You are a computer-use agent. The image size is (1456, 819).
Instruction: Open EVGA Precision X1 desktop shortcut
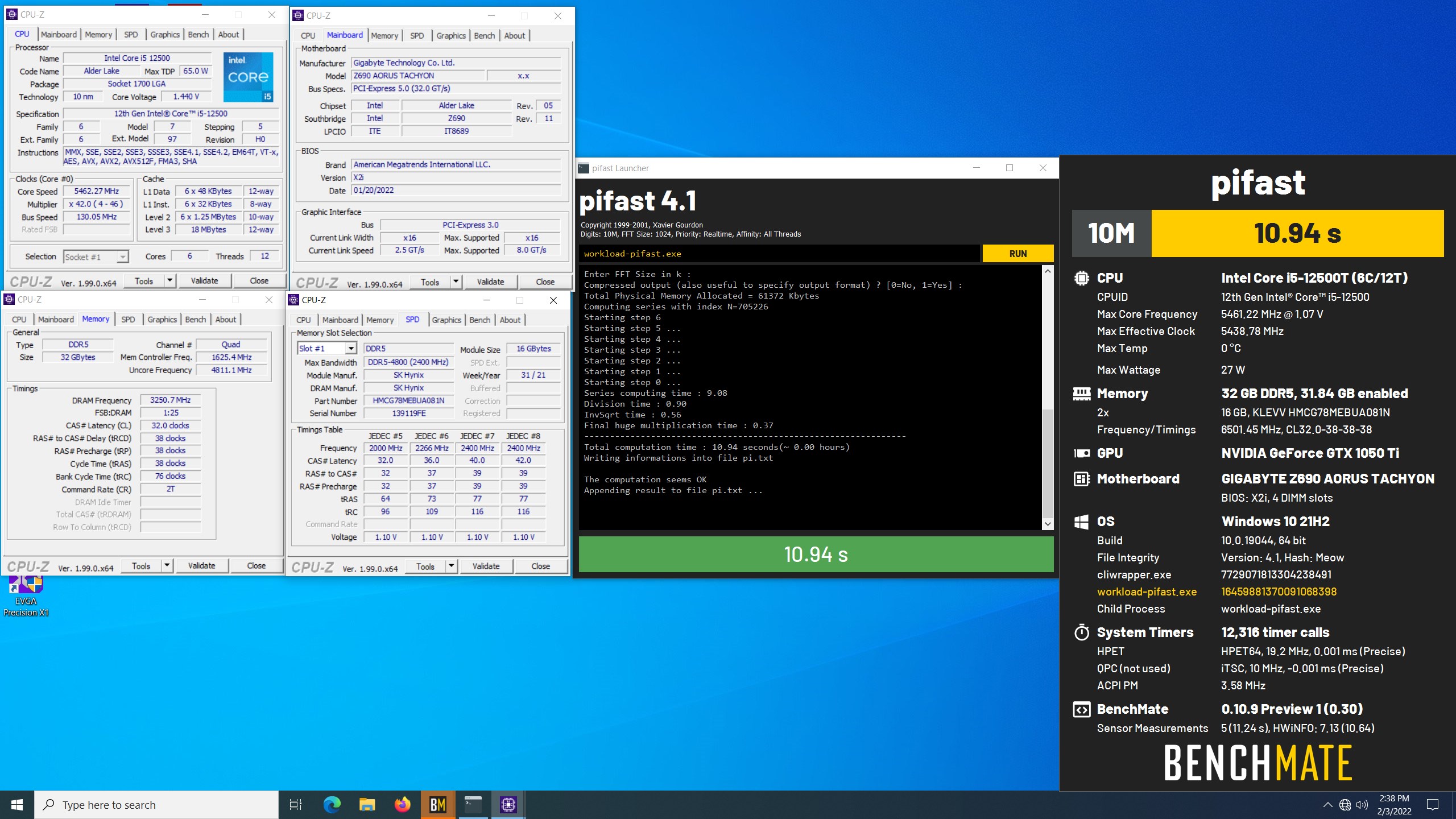[x=26, y=597]
